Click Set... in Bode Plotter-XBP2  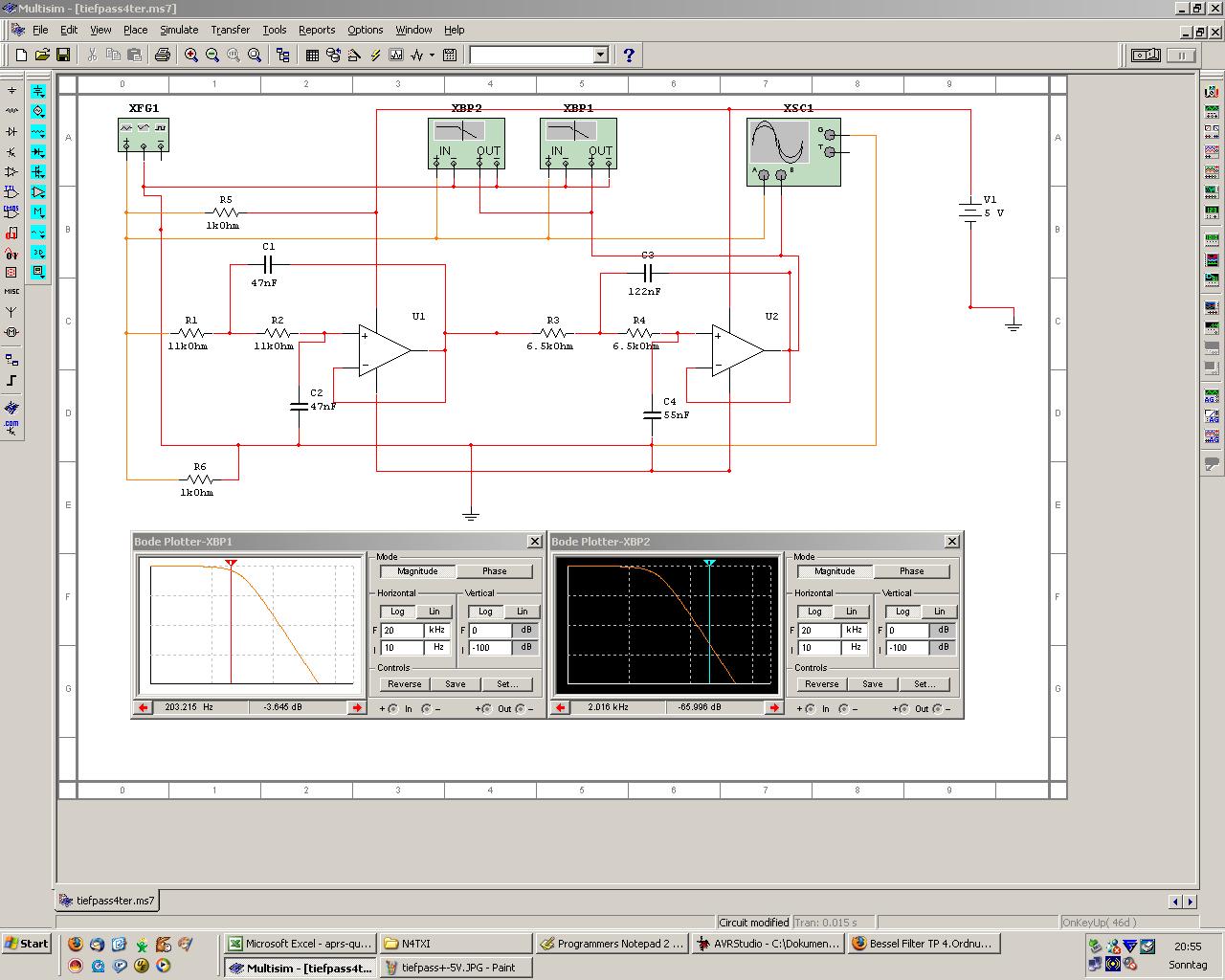pyautogui.click(x=924, y=684)
